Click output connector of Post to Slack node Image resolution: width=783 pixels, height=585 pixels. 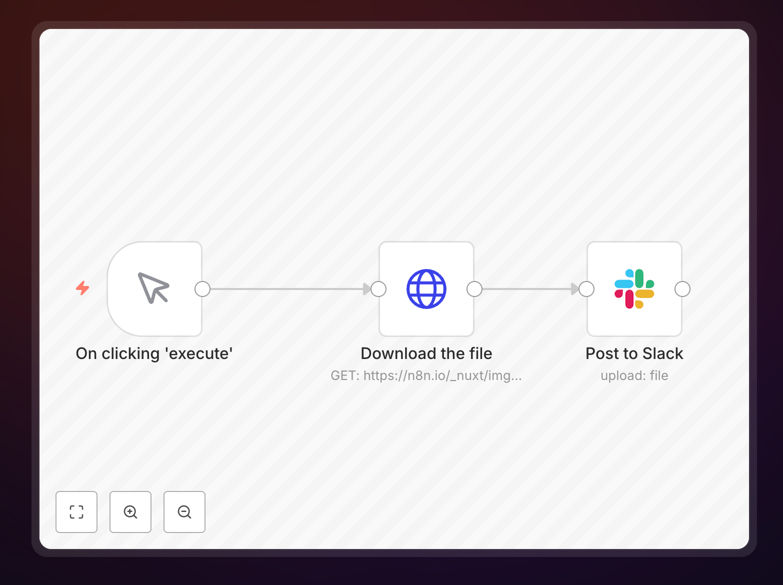pyautogui.click(x=682, y=289)
